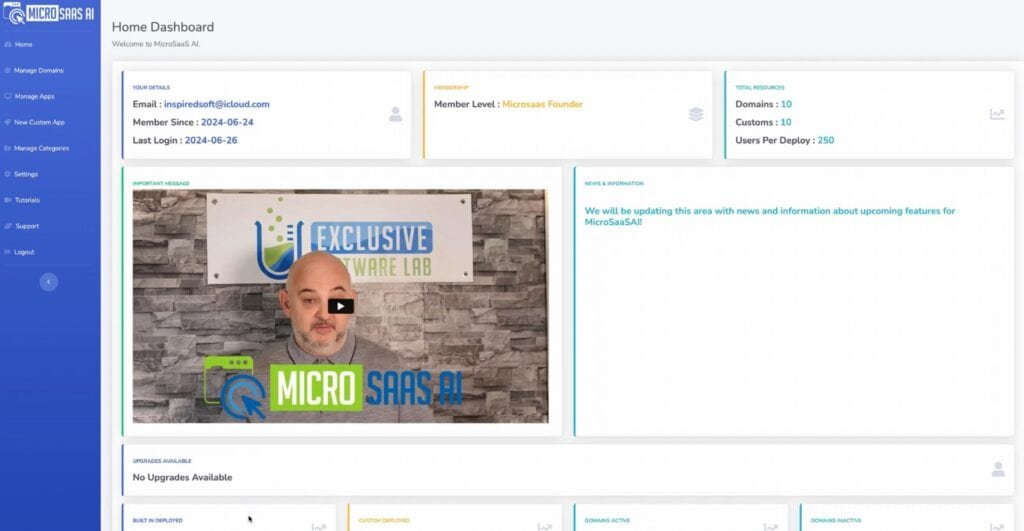Click the user icon in Your Details card
Screen dimensions: 1024x531
(395, 114)
